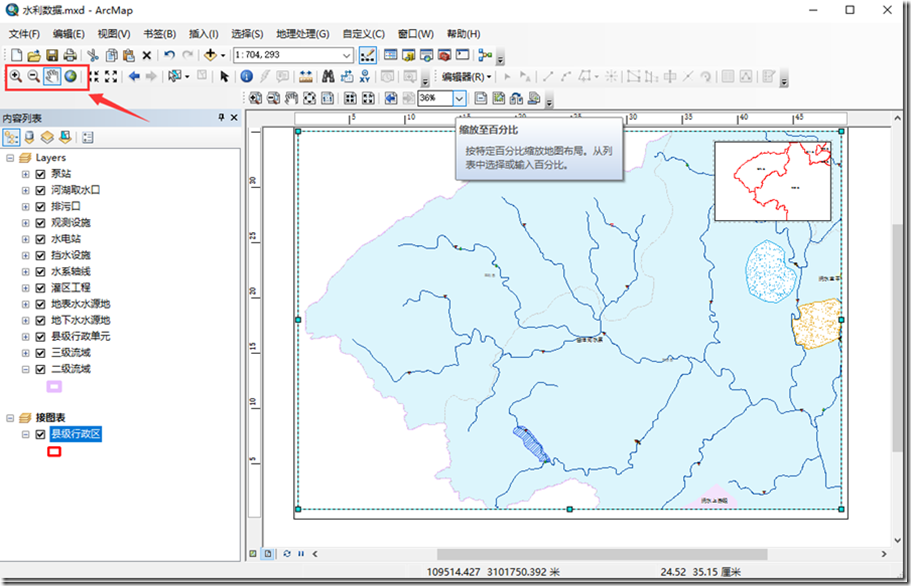Image resolution: width=911 pixels, height=586 pixels.
Task: Expand the 挡水设施 layer
Action: coord(25,255)
